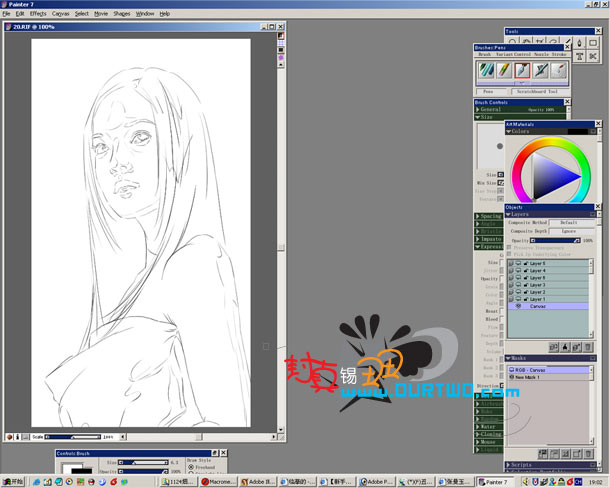Select the Rectangular Selection tool icon
610x488 pixels.
tap(592, 42)
